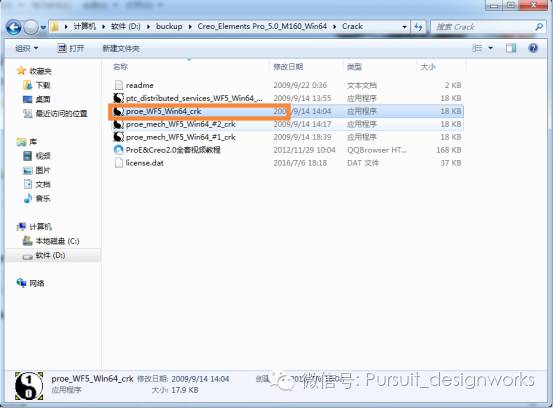
Task: Select ptc_distributed_services_WF5_Win64 crack icon
Action: [x=118, y=98]
